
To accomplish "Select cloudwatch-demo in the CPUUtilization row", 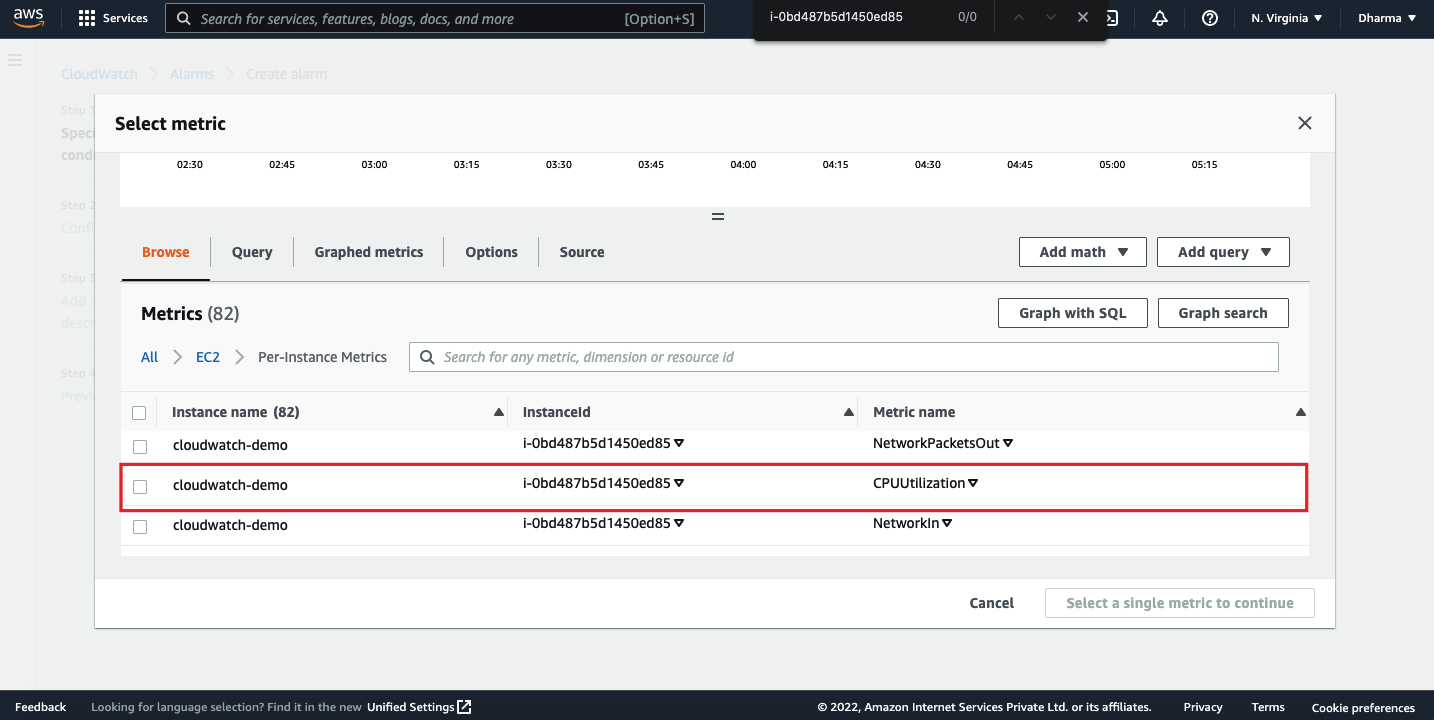I will click(x=230, y=486).
